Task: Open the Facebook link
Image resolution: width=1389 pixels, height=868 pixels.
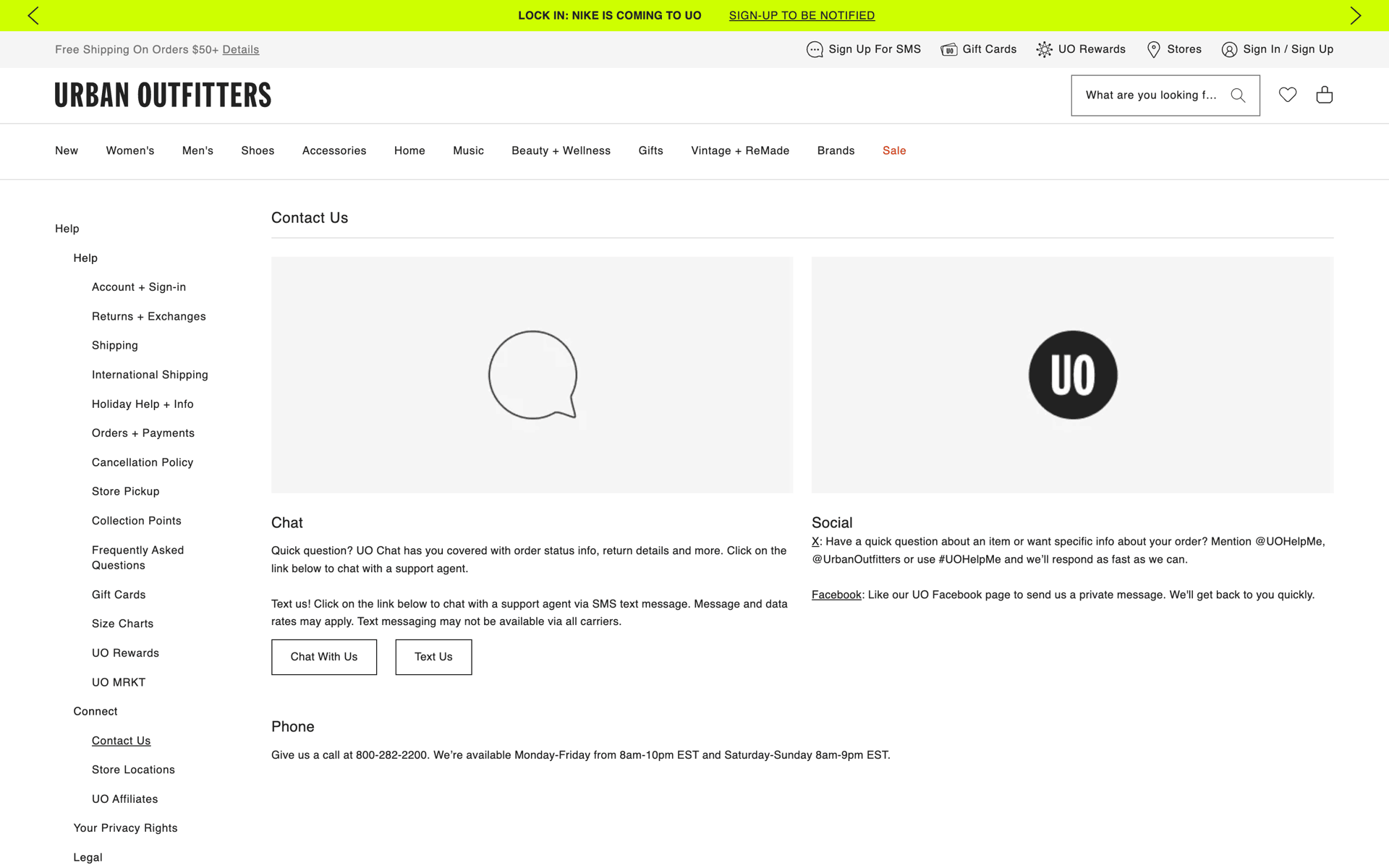Action: [x=836, y=595]
